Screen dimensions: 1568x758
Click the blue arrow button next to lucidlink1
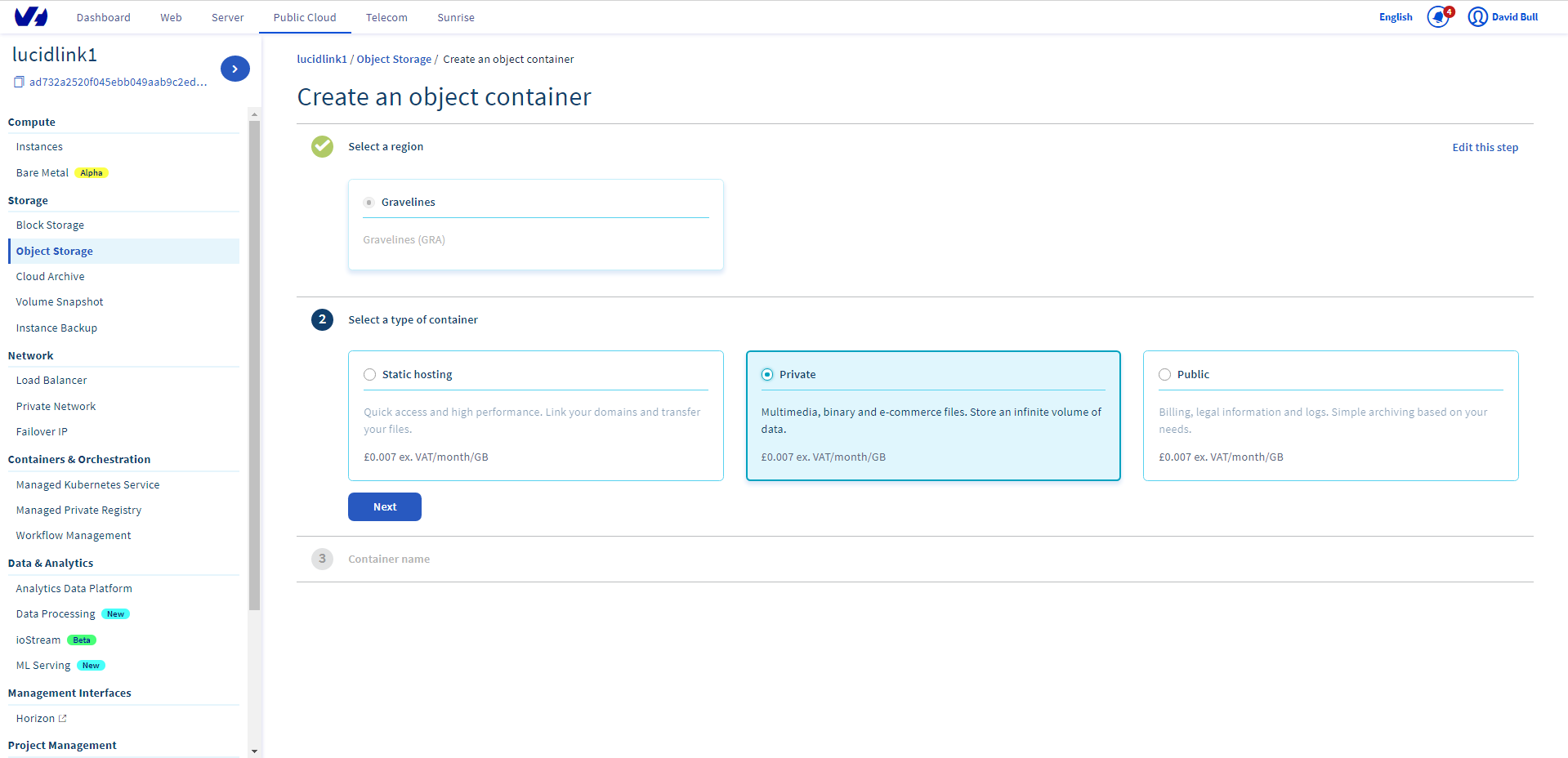point(235,69)
